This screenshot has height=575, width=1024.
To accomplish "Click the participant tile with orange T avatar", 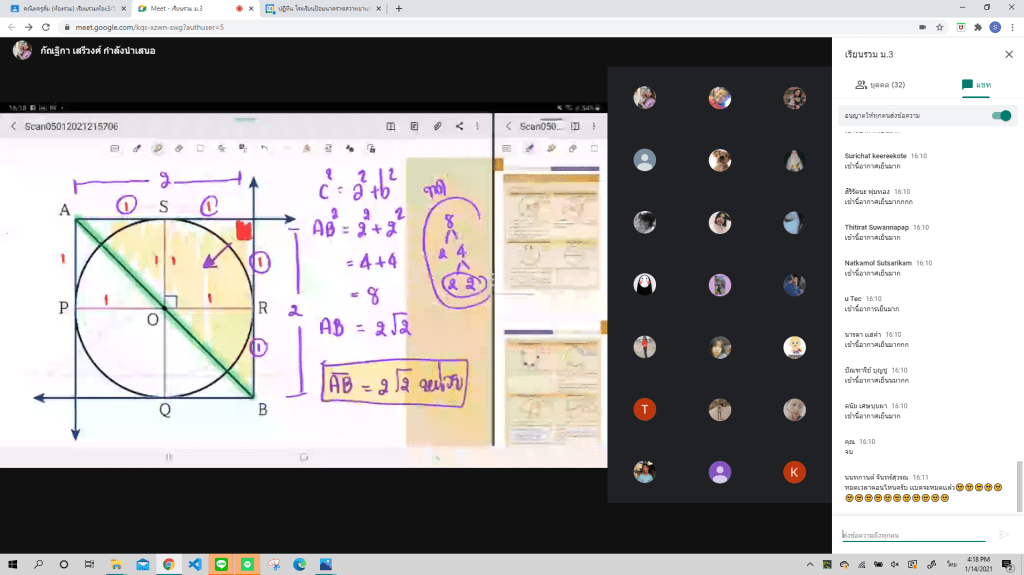I will (645, 409).
